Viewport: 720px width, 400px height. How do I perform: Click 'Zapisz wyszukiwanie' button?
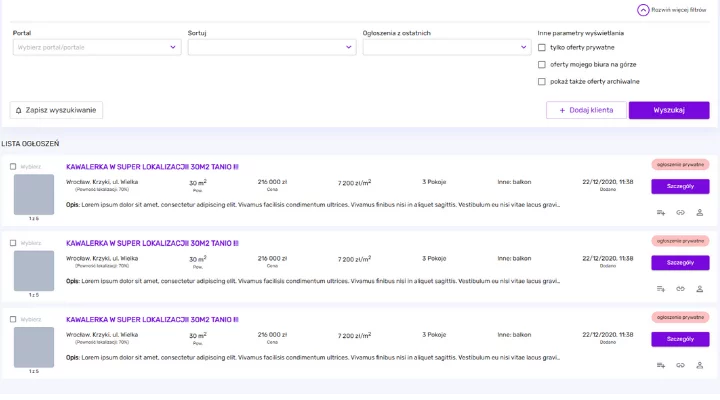tap(55, 110)
